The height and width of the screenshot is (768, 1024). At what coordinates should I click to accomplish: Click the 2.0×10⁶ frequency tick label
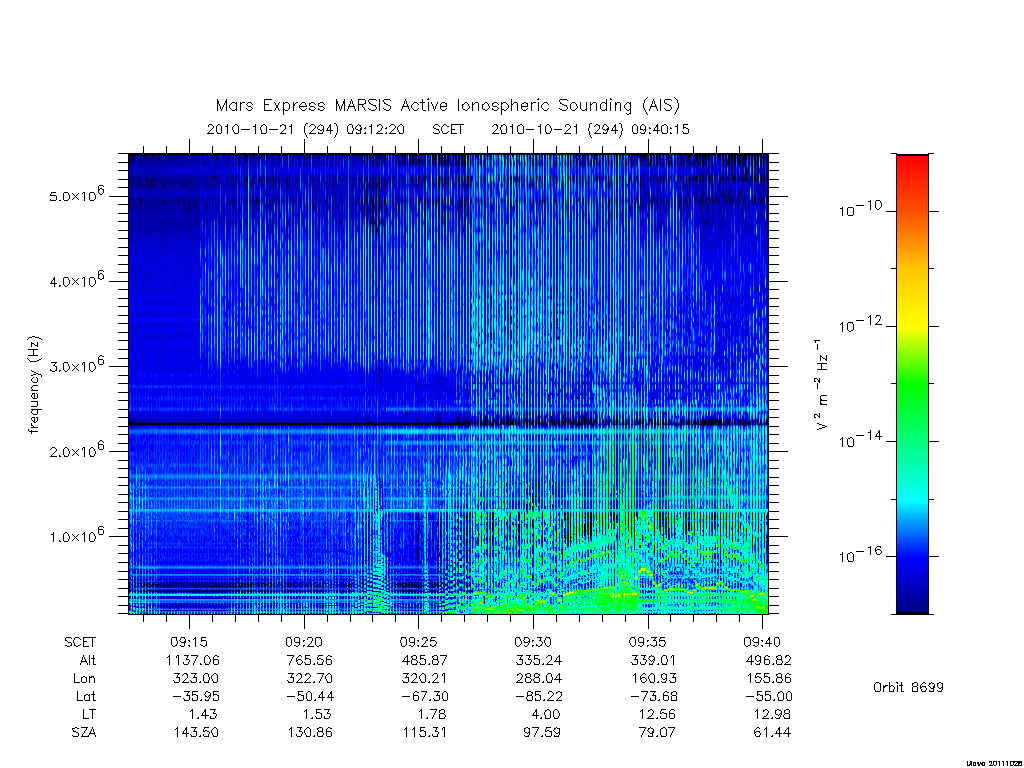pos(76,450)
